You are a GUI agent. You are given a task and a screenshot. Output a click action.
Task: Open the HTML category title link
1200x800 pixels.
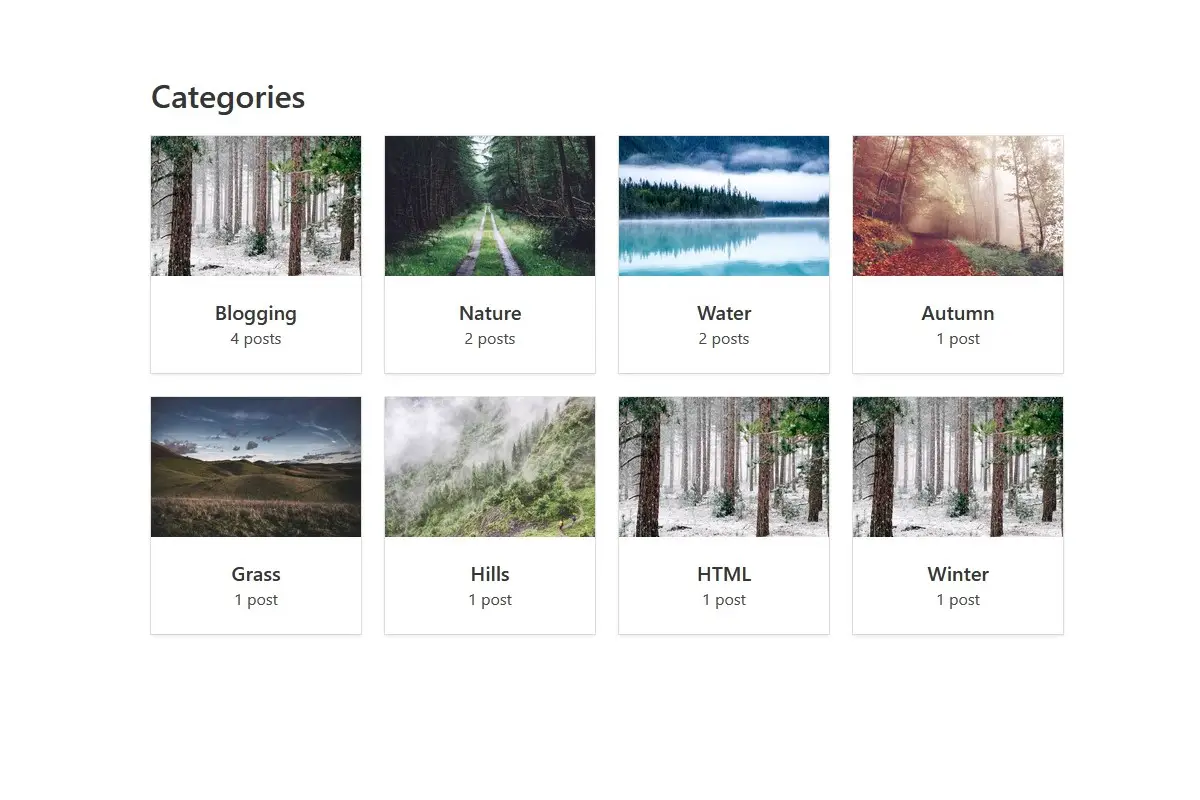[724, 574]
